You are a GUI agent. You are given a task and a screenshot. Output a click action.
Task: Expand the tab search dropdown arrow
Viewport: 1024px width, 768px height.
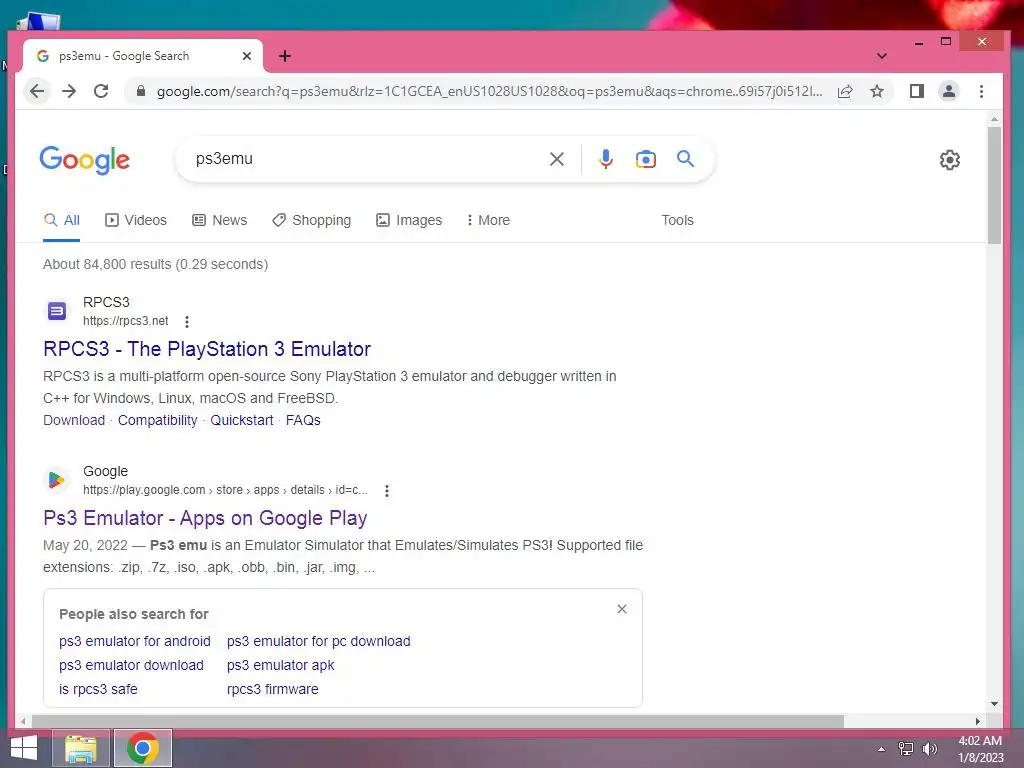pos(882,56)
